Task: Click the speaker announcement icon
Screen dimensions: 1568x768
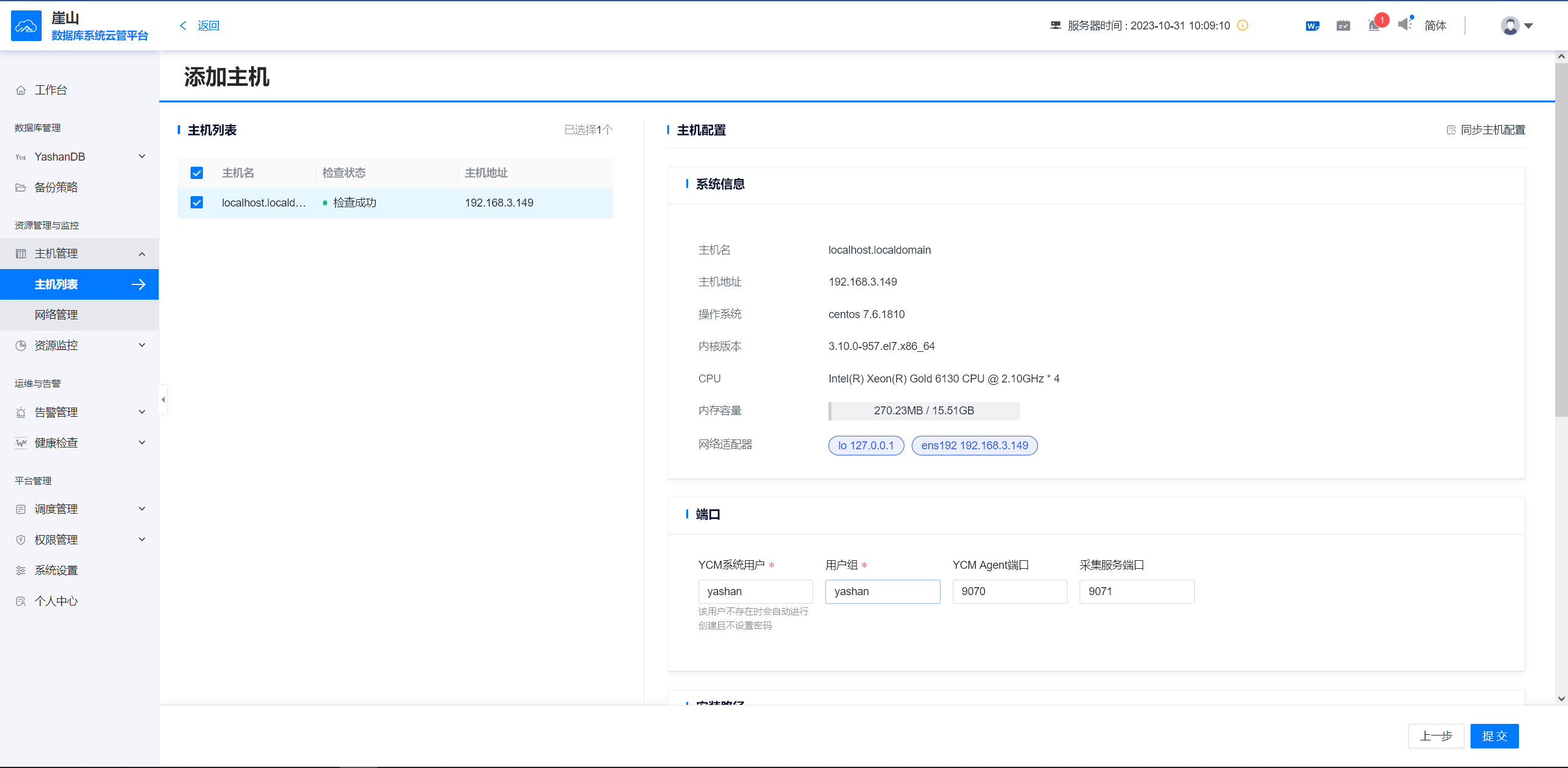Action: (1404, 25)
